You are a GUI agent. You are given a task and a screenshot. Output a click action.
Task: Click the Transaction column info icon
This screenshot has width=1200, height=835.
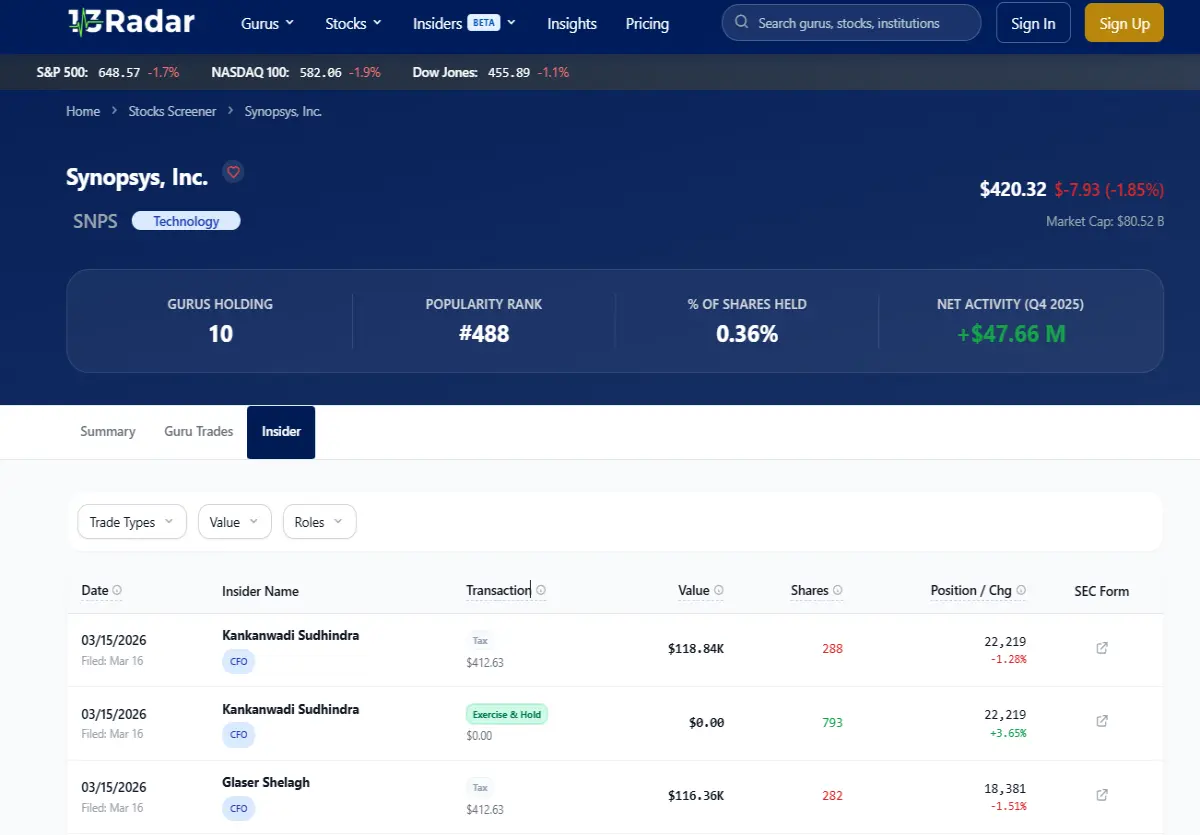click(541, 590)
